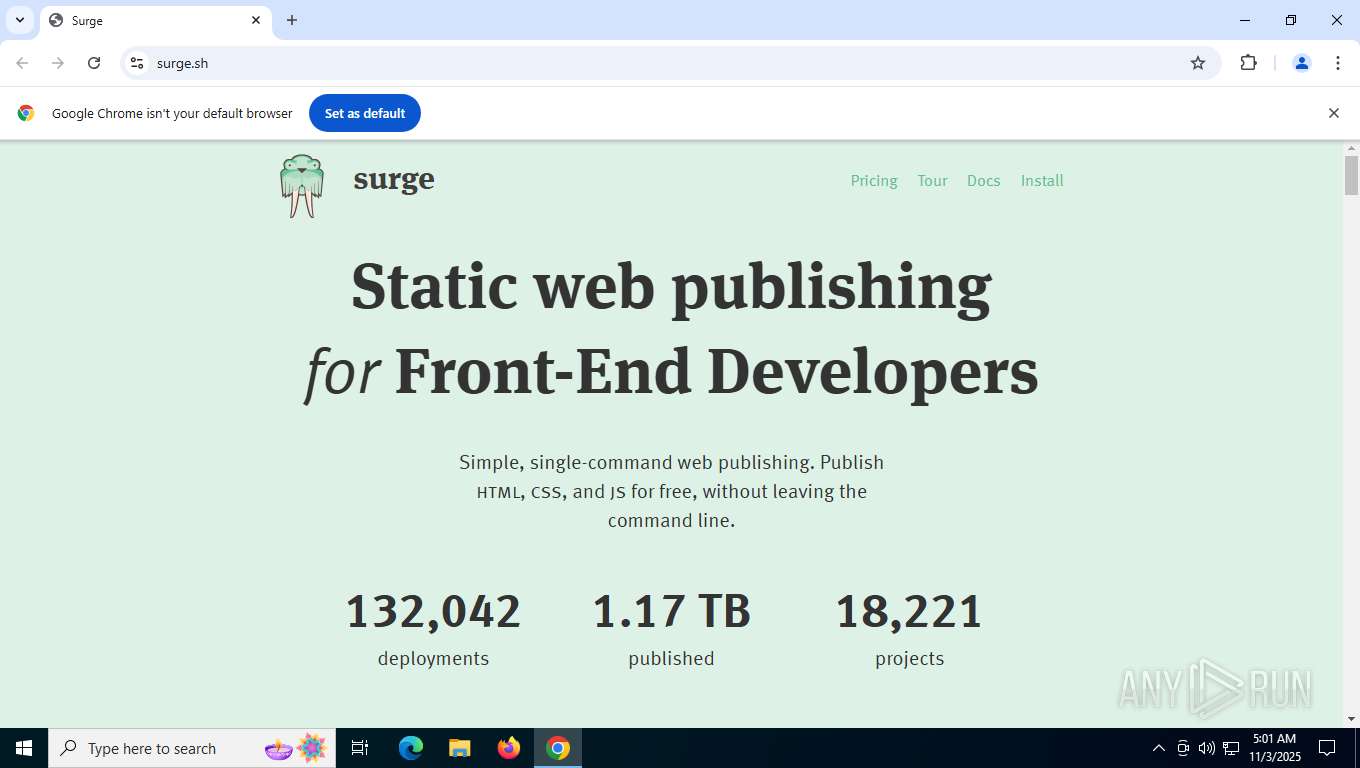Click the Static web publishing headline

click(671, 286)
